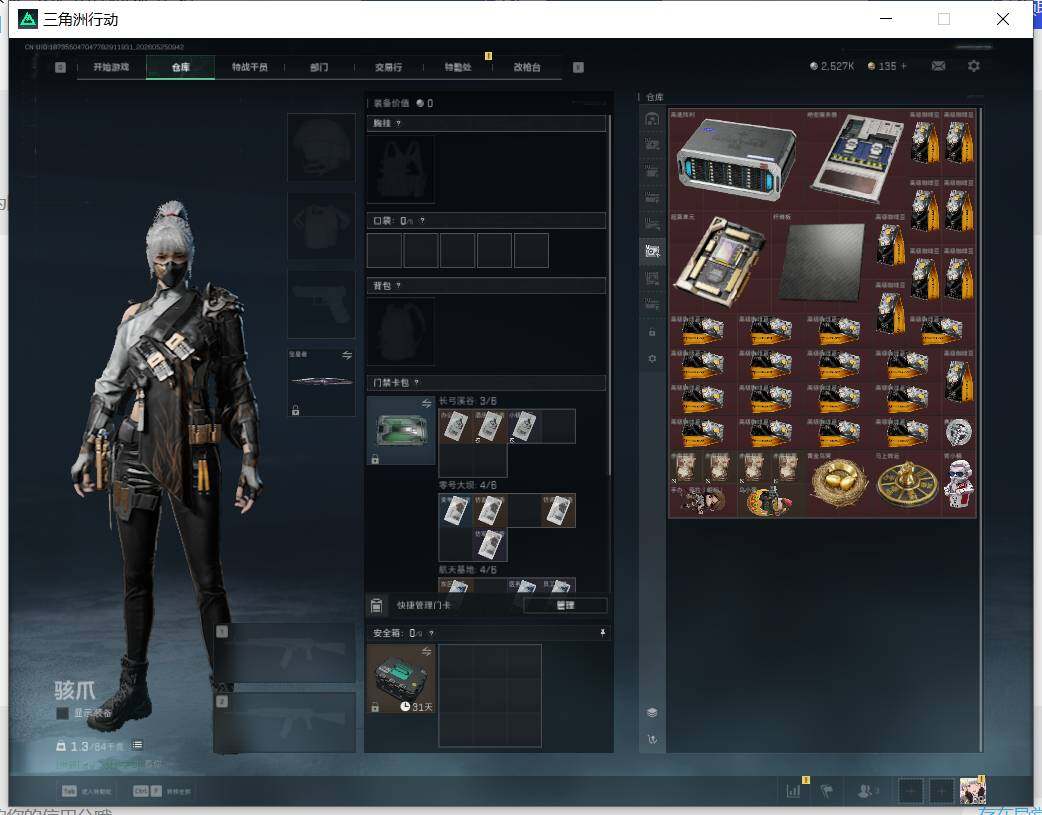Screen dimensions: 1042x815
Task: Click the warehouse lock icon
Action: coord(652,332)
